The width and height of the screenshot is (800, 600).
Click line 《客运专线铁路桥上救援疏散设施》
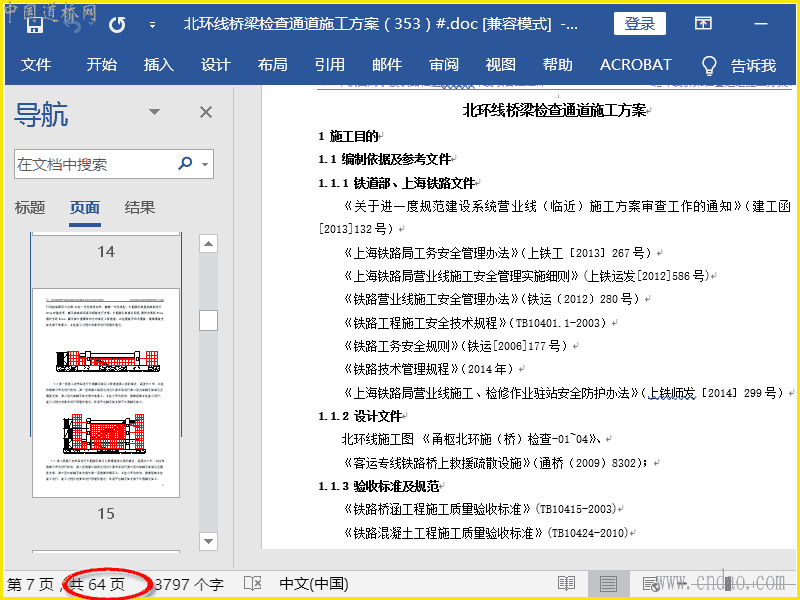pos(496,463)
